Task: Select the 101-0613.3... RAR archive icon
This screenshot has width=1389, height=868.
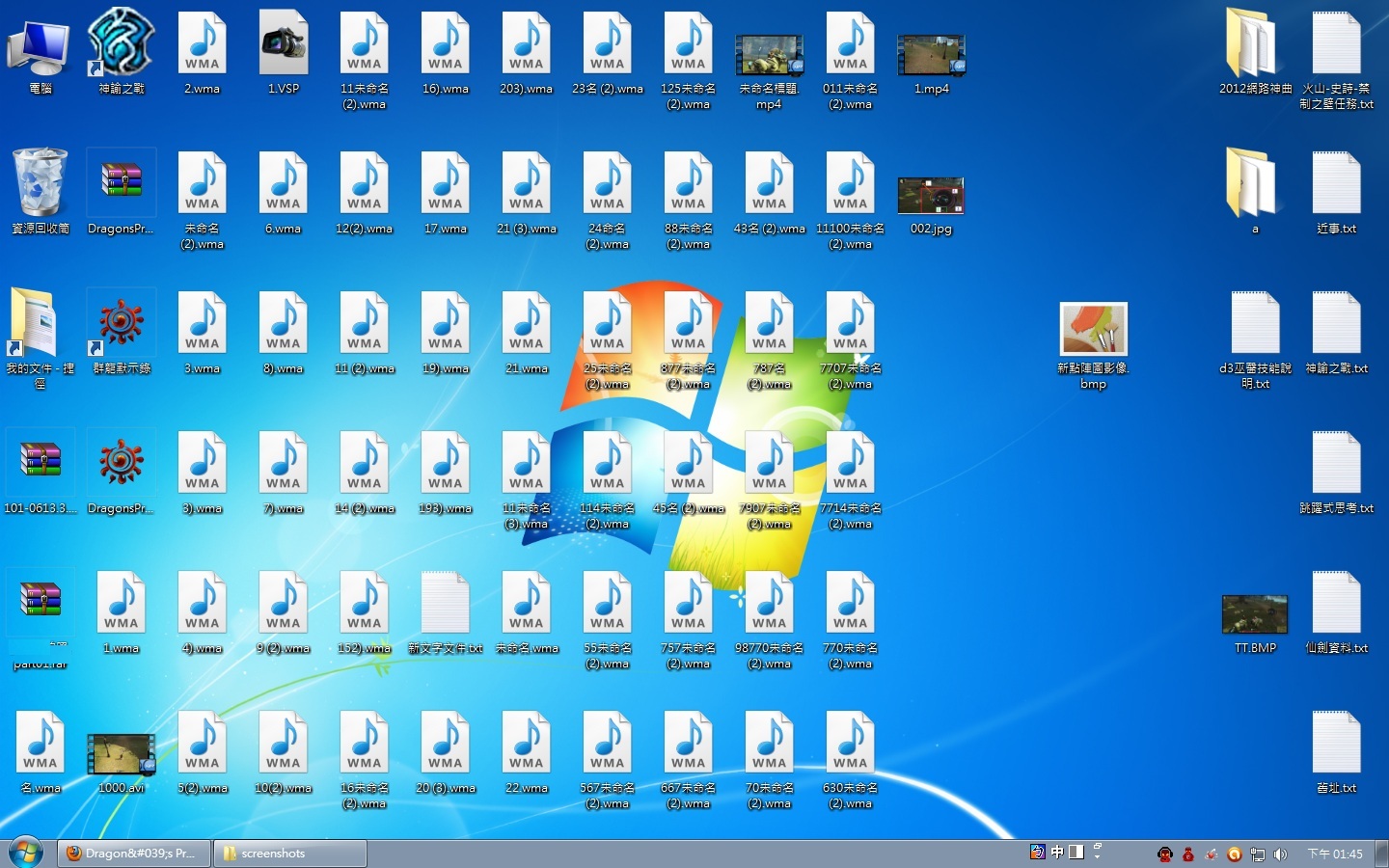Action: (40, 472)
